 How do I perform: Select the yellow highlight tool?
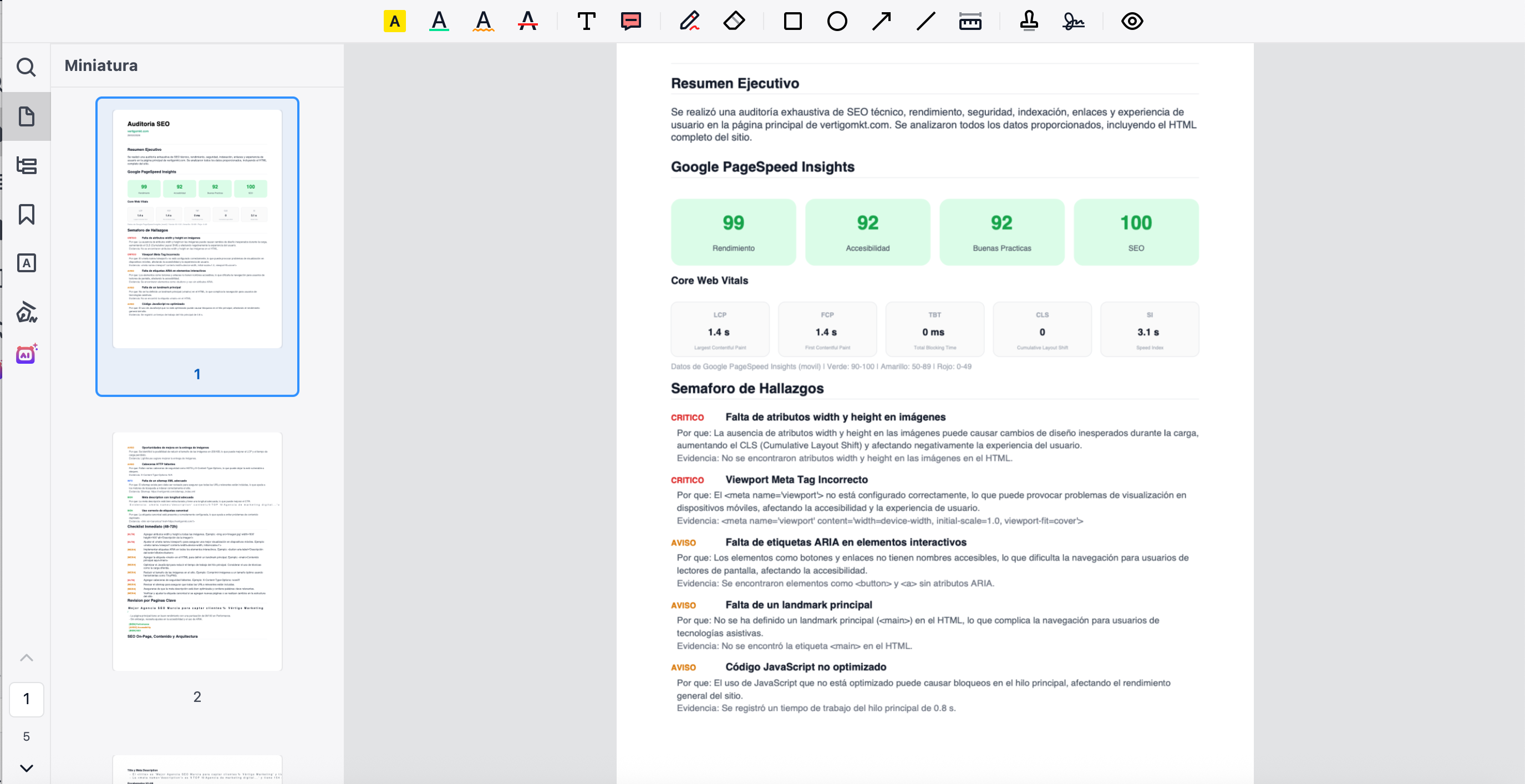coord(394,21)
